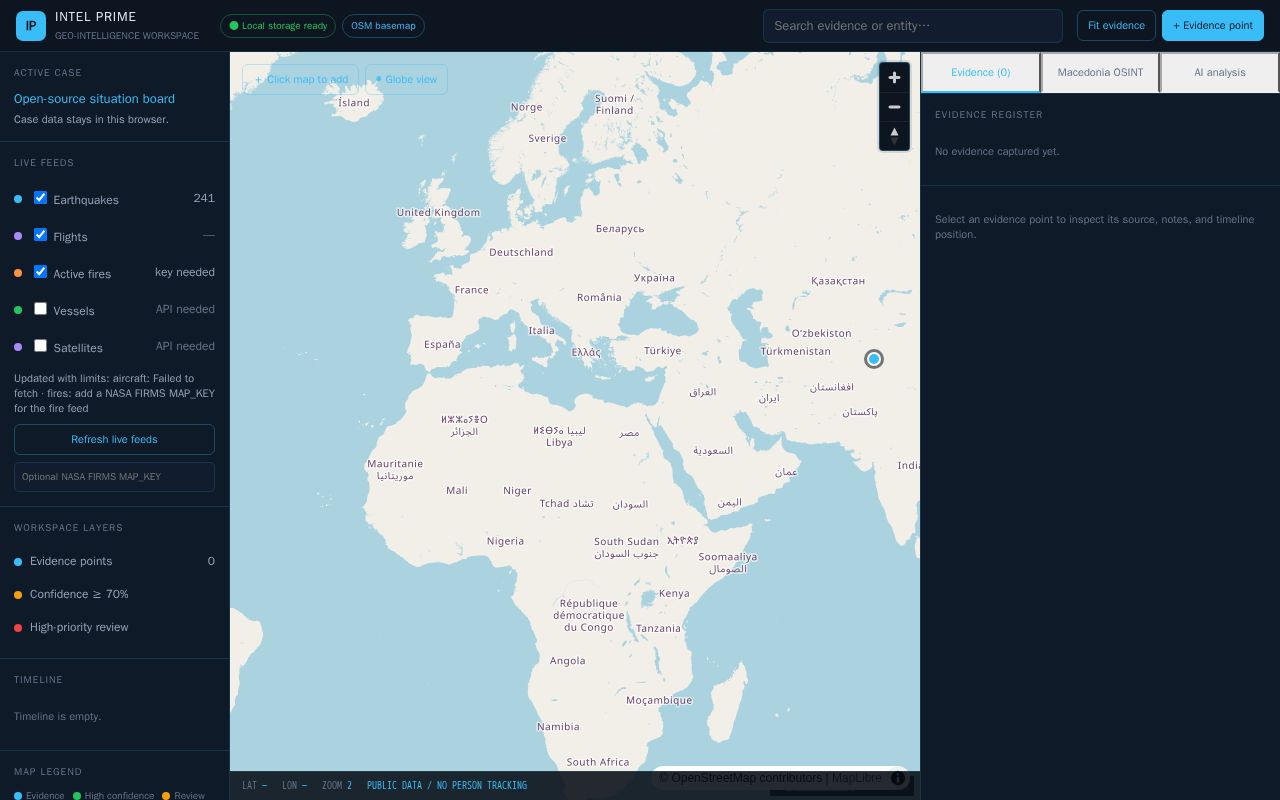This screenshot has height=800, width=1280.
Task: Click the Optional NASA FIRMS MAP_KEY field
Action: 114,477
